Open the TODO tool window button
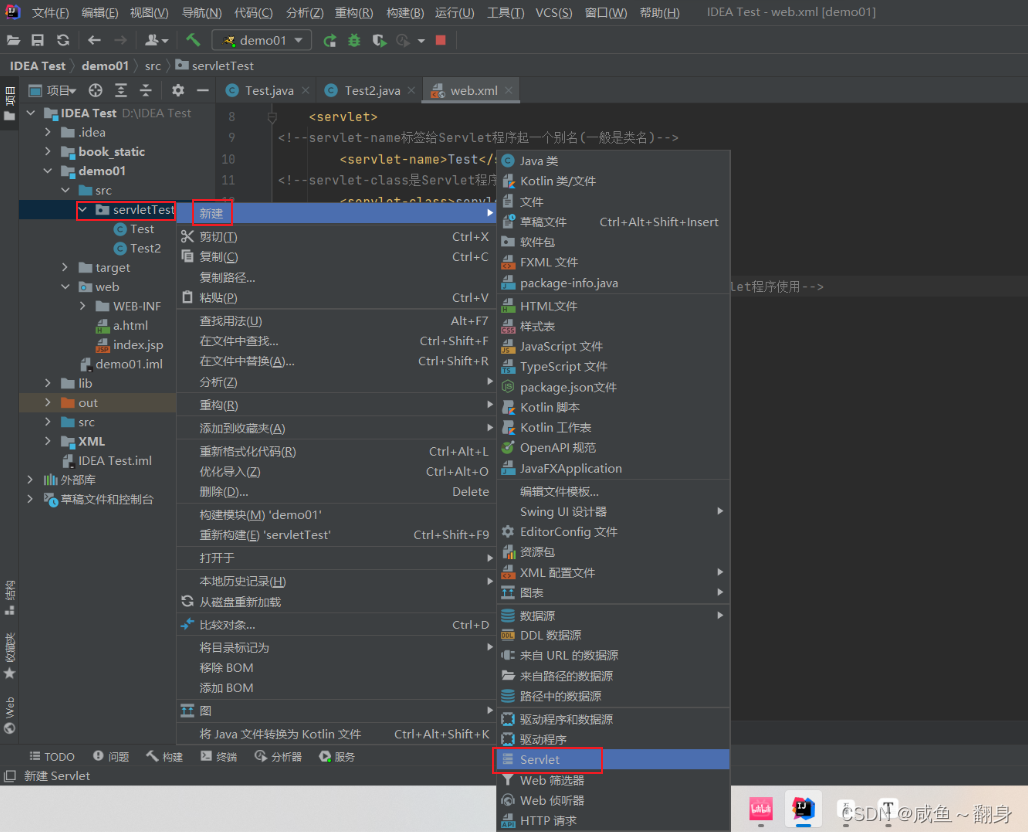Screen dimensions: 1028x833 click(x=52, y=756)
